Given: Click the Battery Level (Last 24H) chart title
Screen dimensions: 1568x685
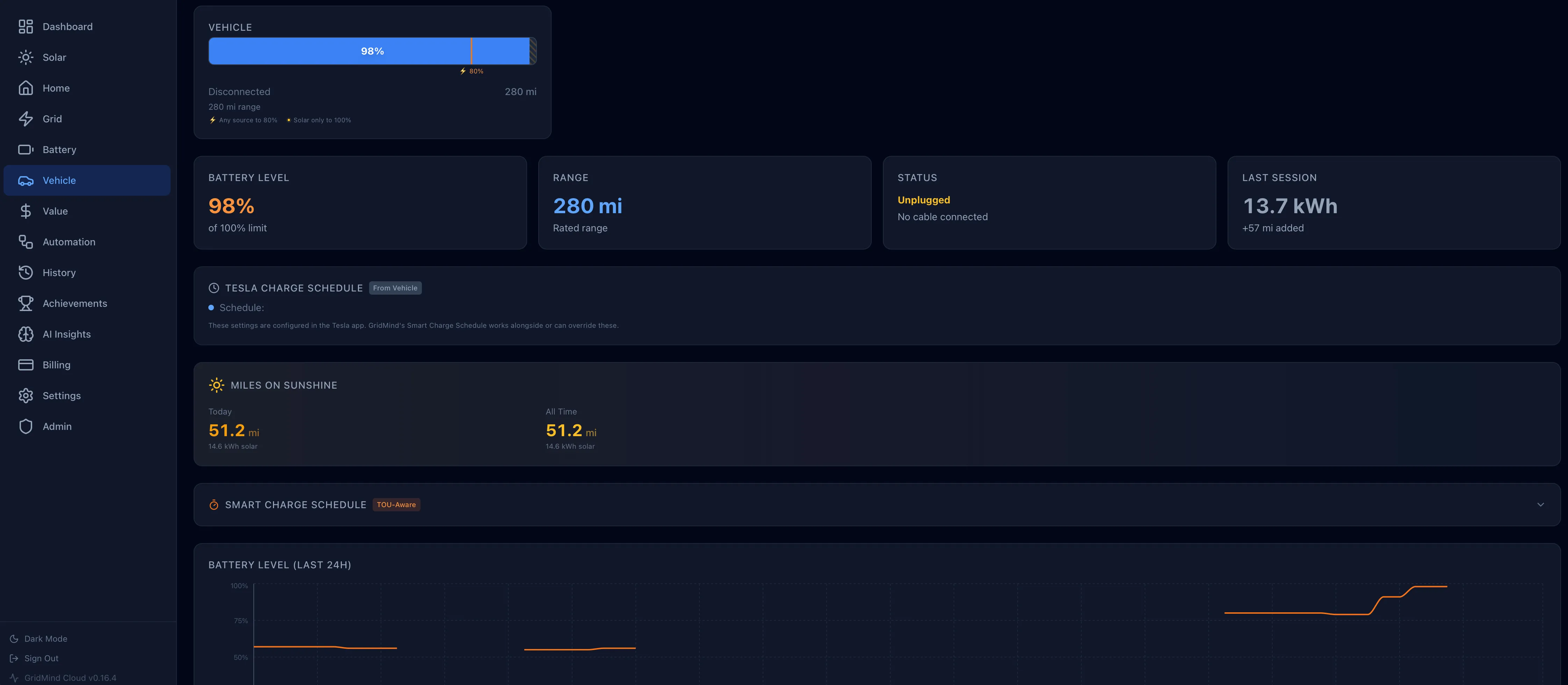Looking at the screenshot, I should click(x=279, y=565).
